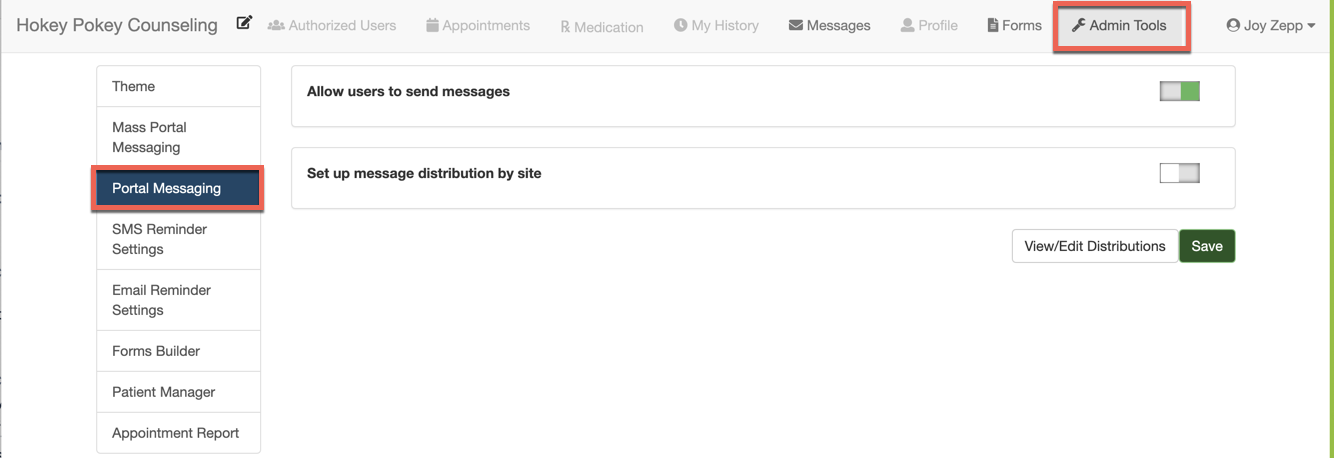Enable message distribution by site toggle
Viewport: 1334px width, 458px height.
pos(1179,173)
